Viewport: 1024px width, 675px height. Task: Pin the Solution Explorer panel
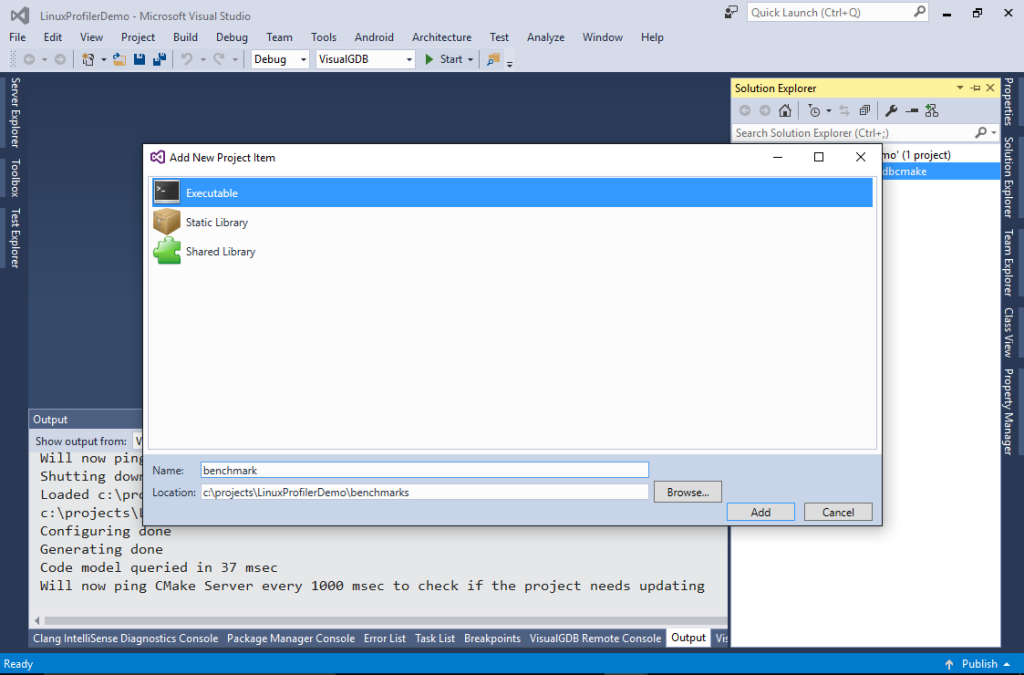point(975,87)
